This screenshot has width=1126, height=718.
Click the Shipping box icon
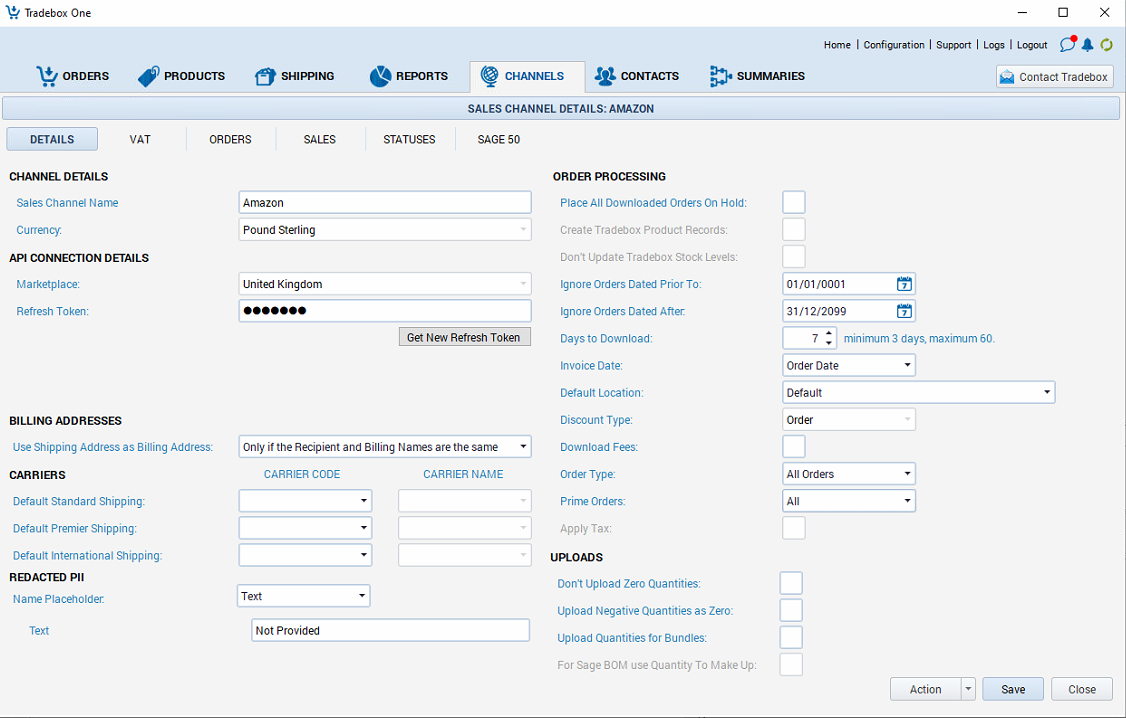[265, 76]
